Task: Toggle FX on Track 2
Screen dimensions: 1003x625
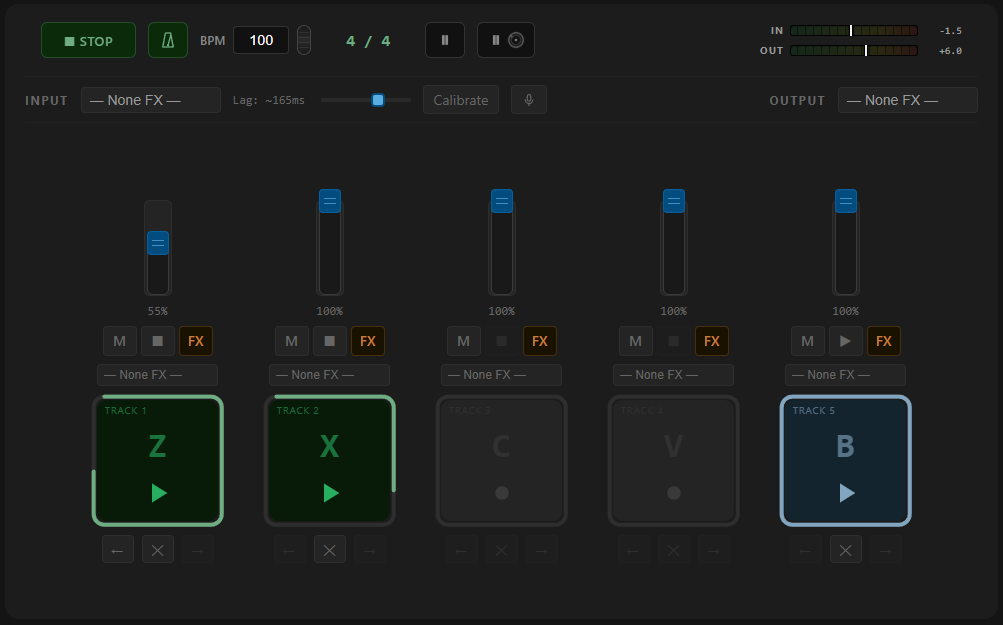Action: 368,341
